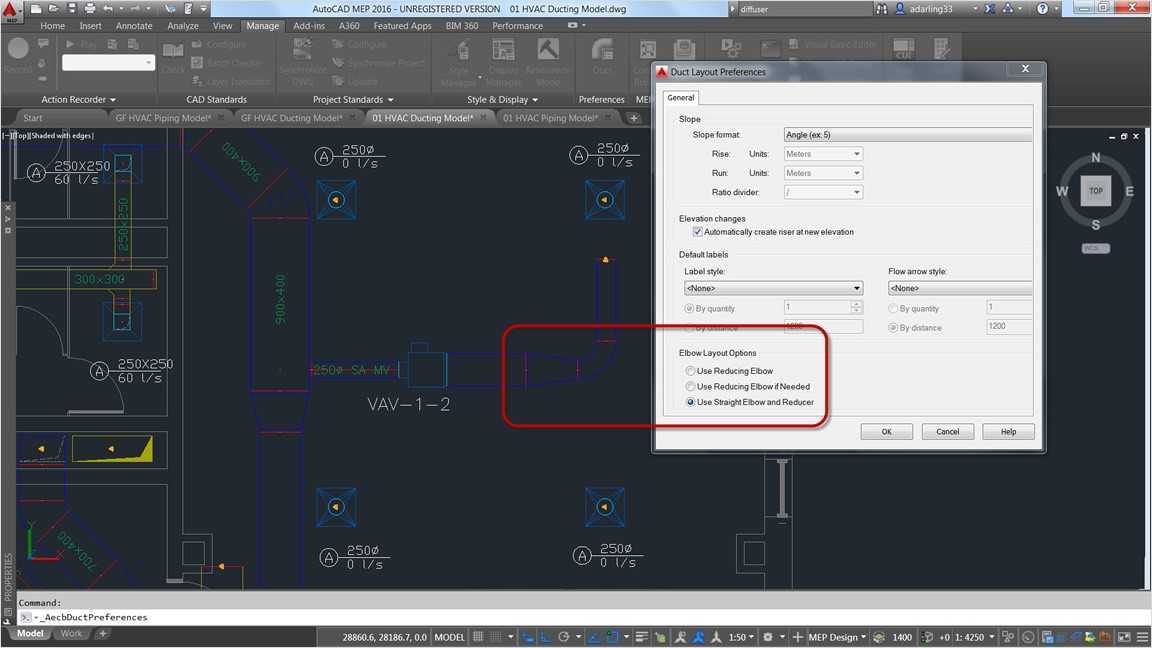Open the Run Units Meters dropdown

point(823,173)
